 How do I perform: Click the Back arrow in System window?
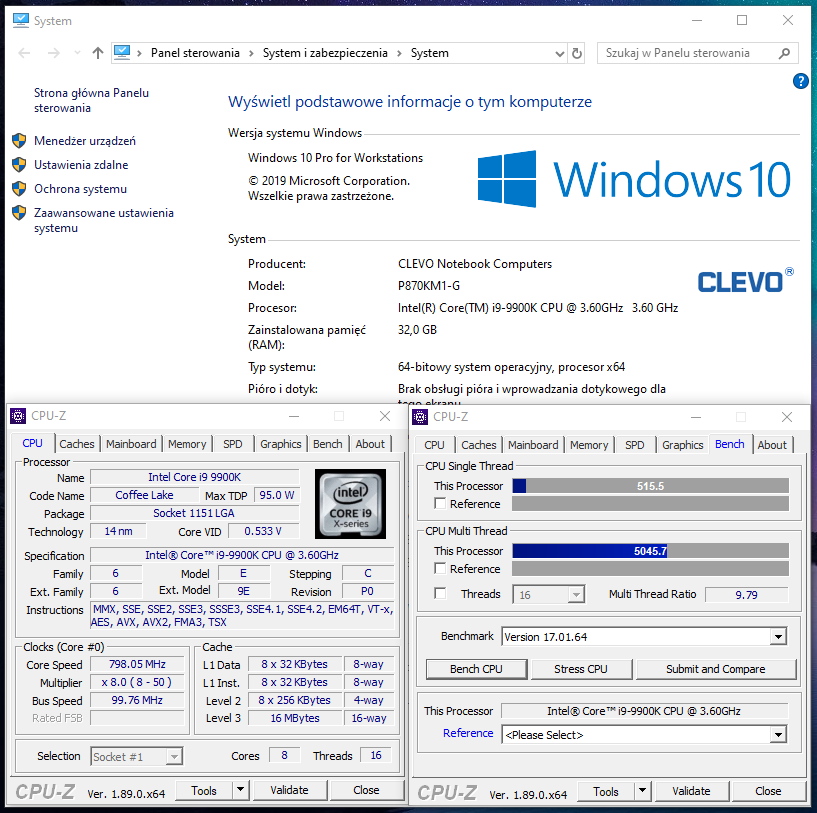[x=24, y=53]
